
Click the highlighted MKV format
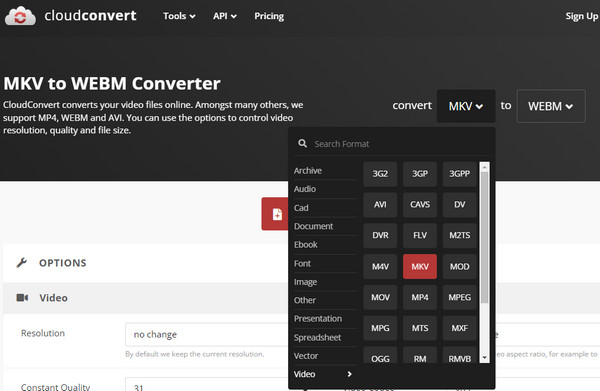click(x=420, y=266)
